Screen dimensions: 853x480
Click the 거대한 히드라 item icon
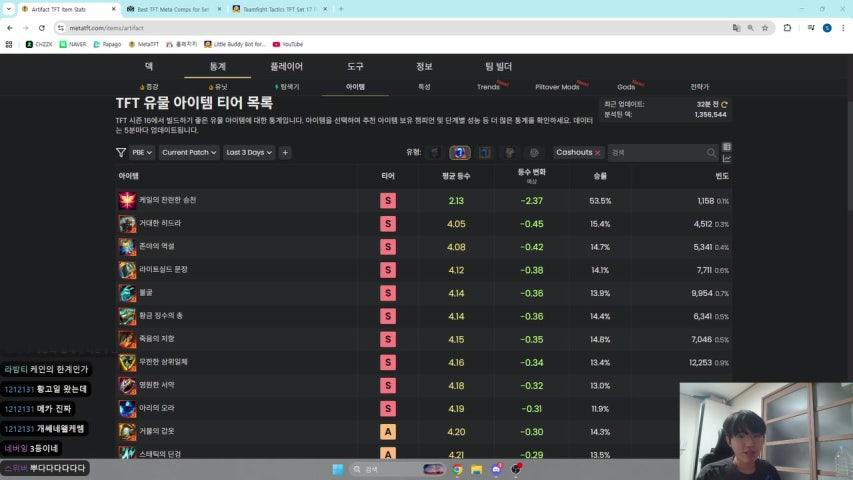127,224
